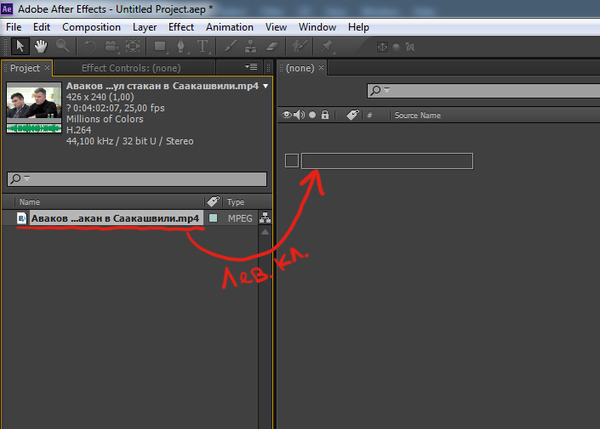600x429 pixels.
Task: Click the footage preview thumbnail
Action: [x=34, y=108]
